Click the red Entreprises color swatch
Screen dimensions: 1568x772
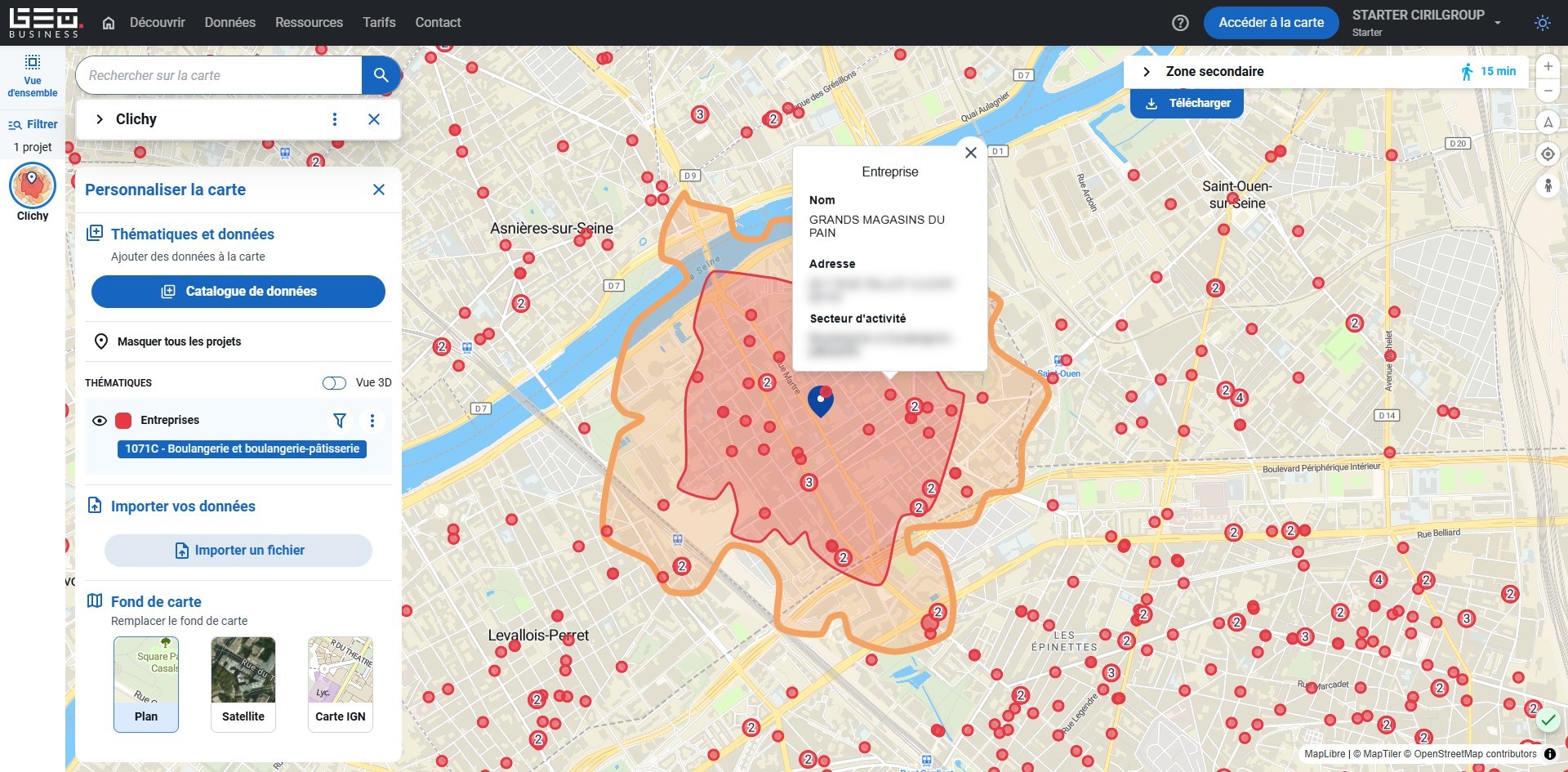click(x=123, y=421)
